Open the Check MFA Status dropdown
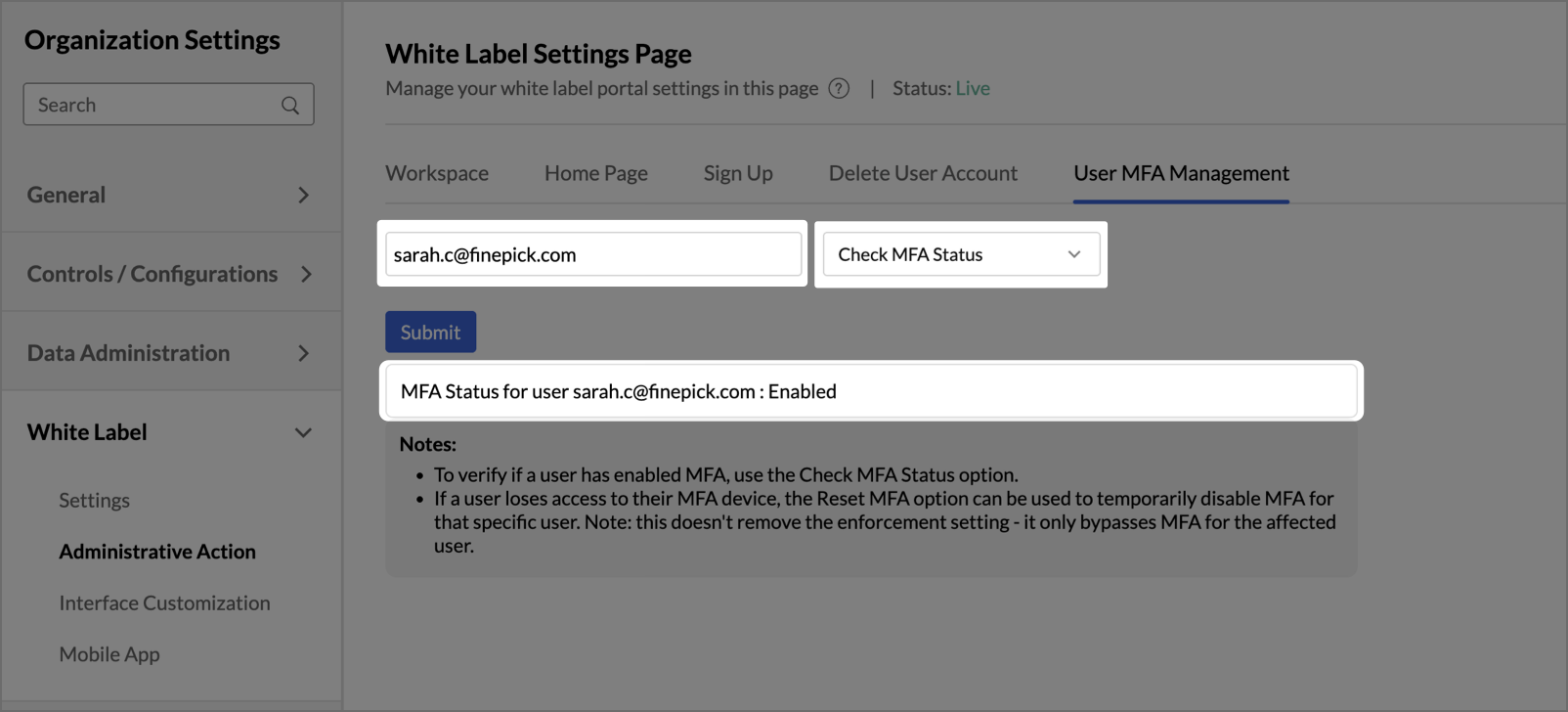This screenshot has width=1568, height=712. pyautogui.click(x=961, y=254)
